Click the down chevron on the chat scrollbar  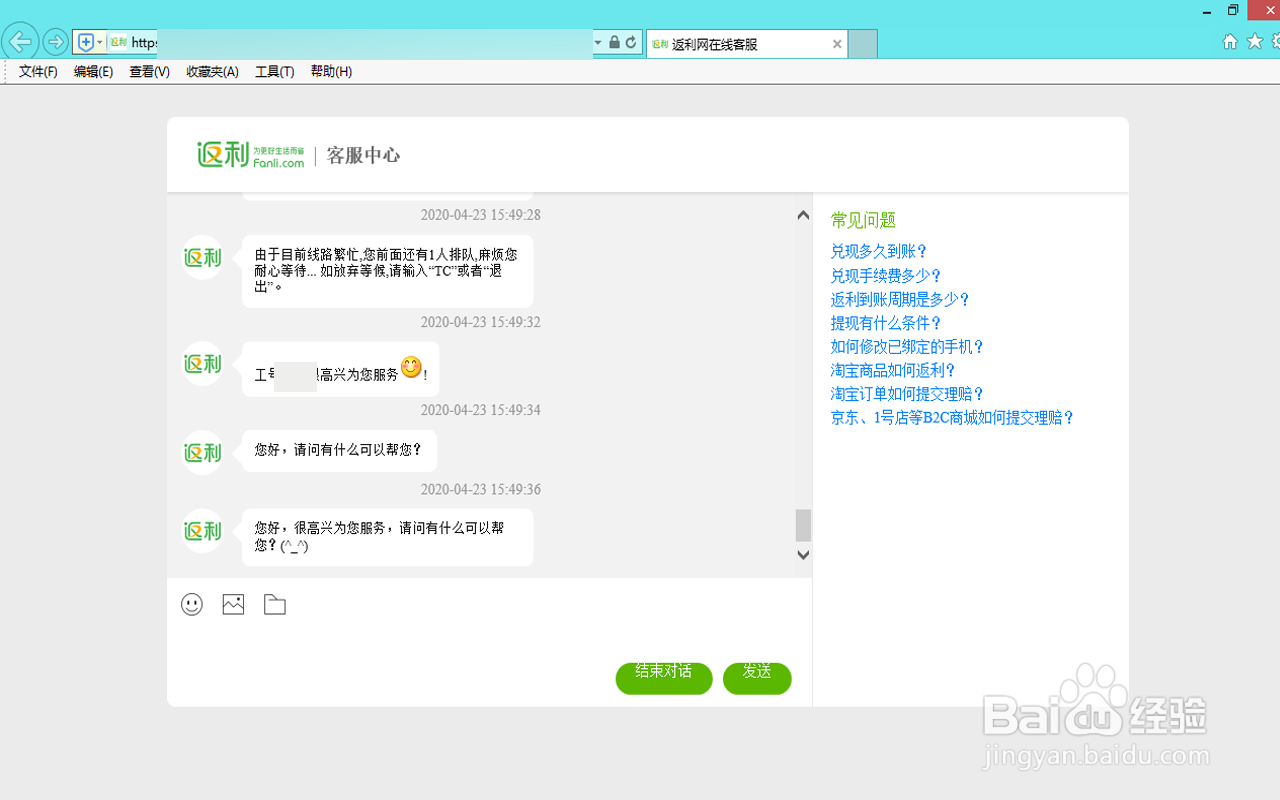(802, 554)
